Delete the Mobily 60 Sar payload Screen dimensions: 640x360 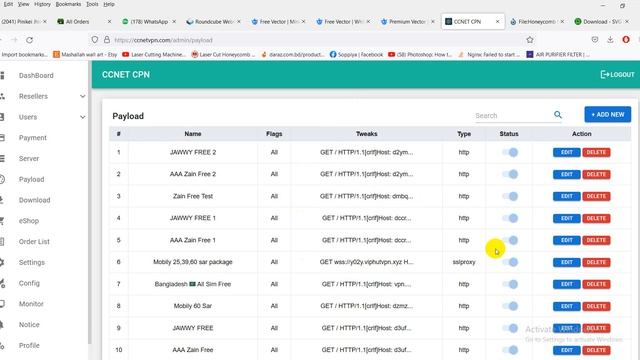point(596,306)
